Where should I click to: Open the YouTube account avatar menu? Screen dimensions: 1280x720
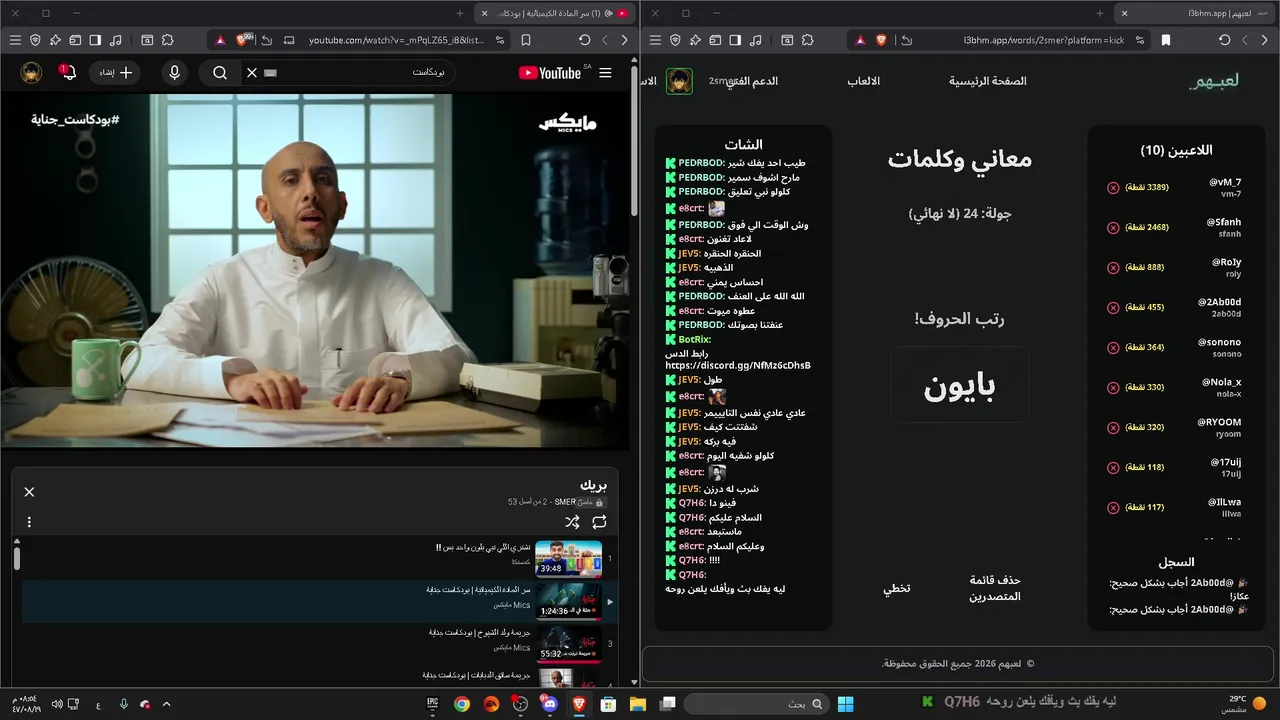[31, 73]
